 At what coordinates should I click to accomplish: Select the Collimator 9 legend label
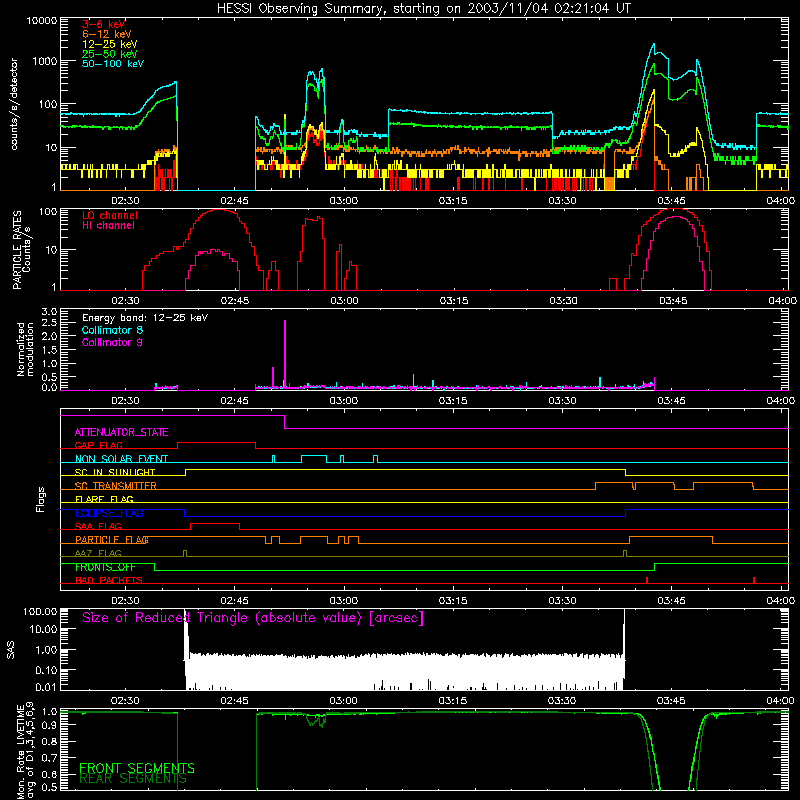click(x=112, y=342)
